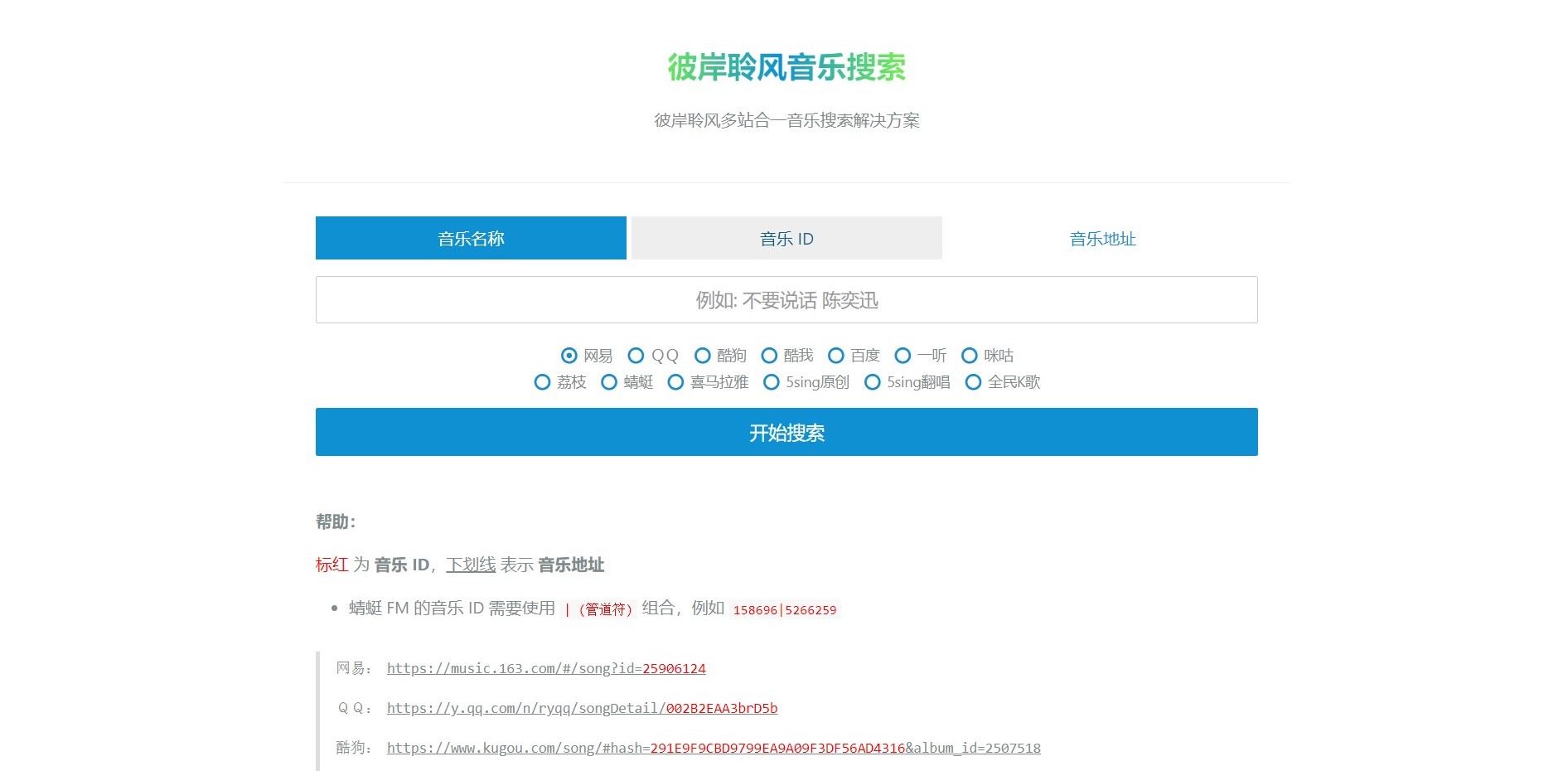Select the 百度 music source

tap(835, 356)
